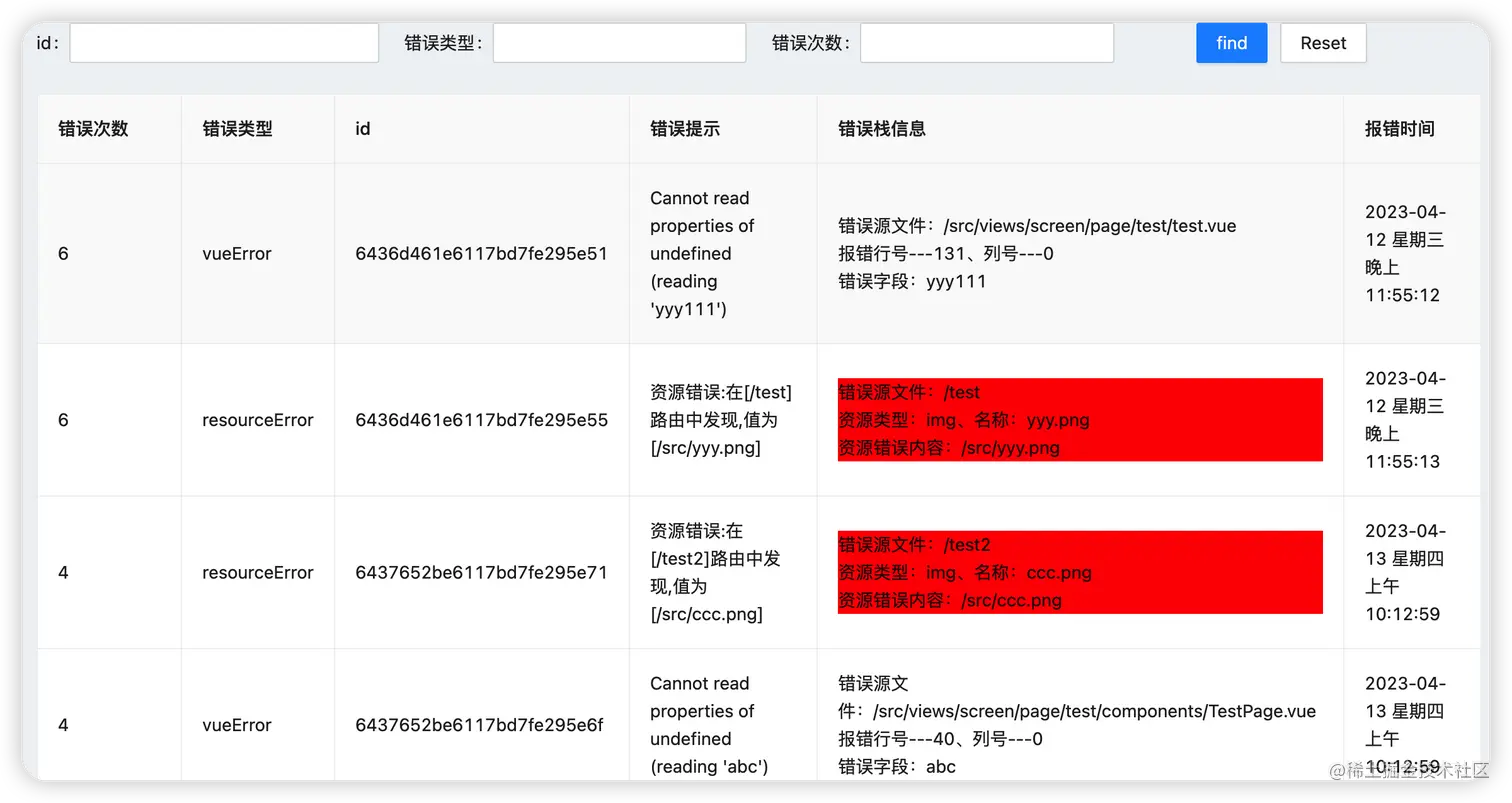Click the Reset button
The image size is (1512, 803).
click(1323, 43)
